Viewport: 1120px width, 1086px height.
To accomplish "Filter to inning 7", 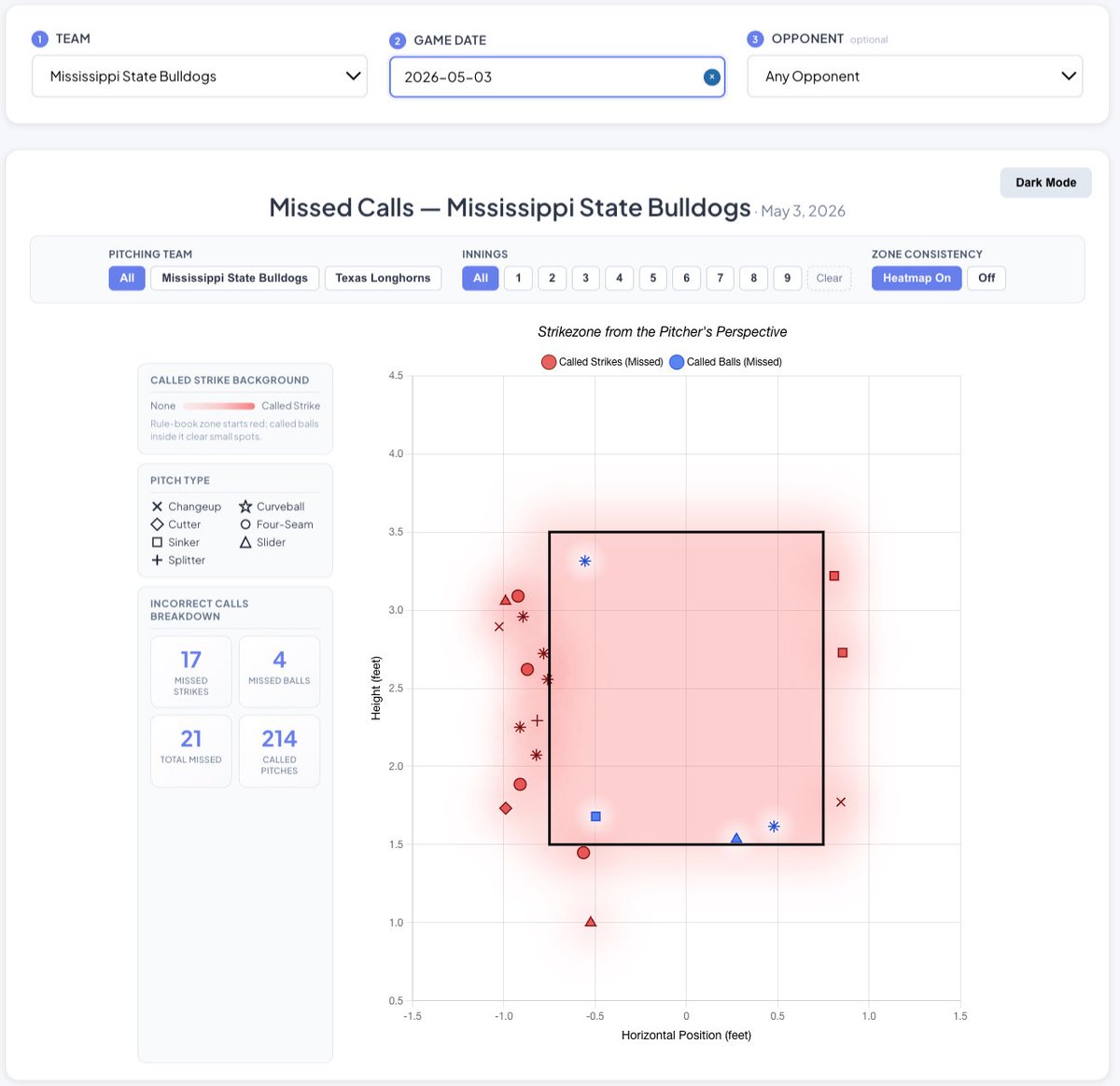I will pos(721,278).
